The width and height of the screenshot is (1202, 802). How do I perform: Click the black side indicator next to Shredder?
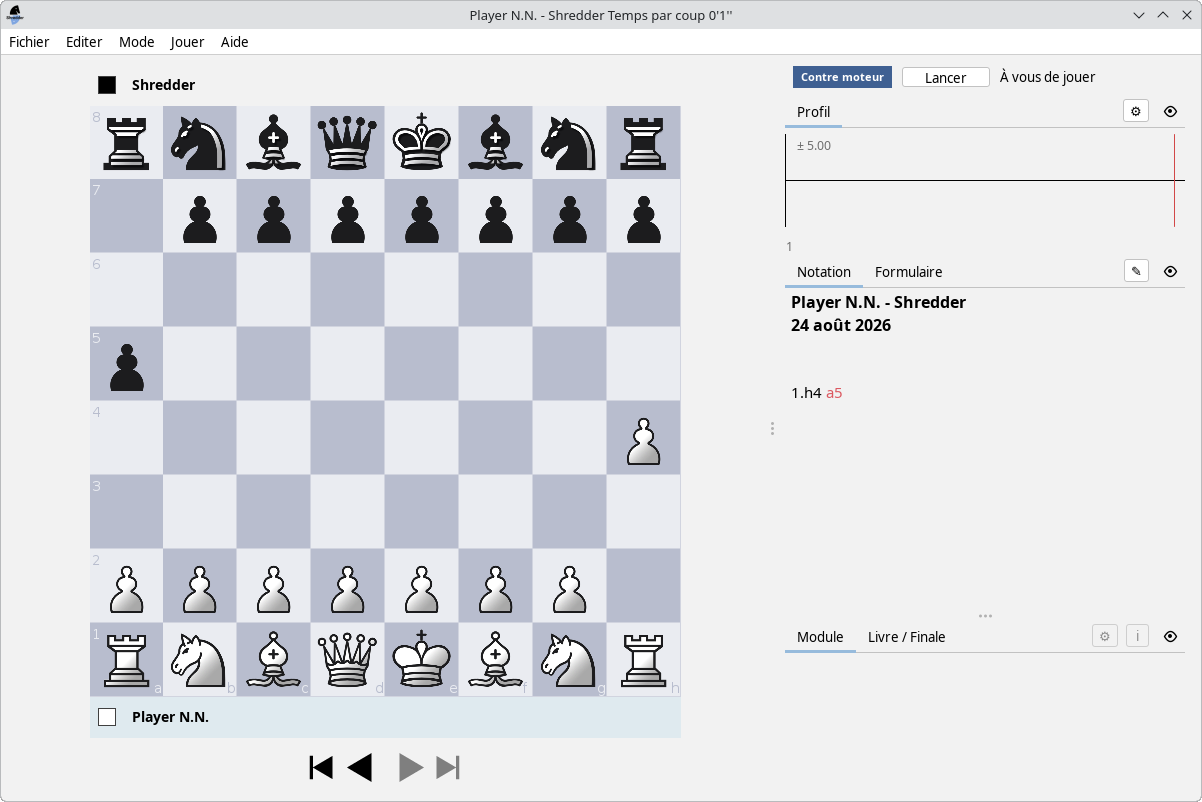(107, 85)
